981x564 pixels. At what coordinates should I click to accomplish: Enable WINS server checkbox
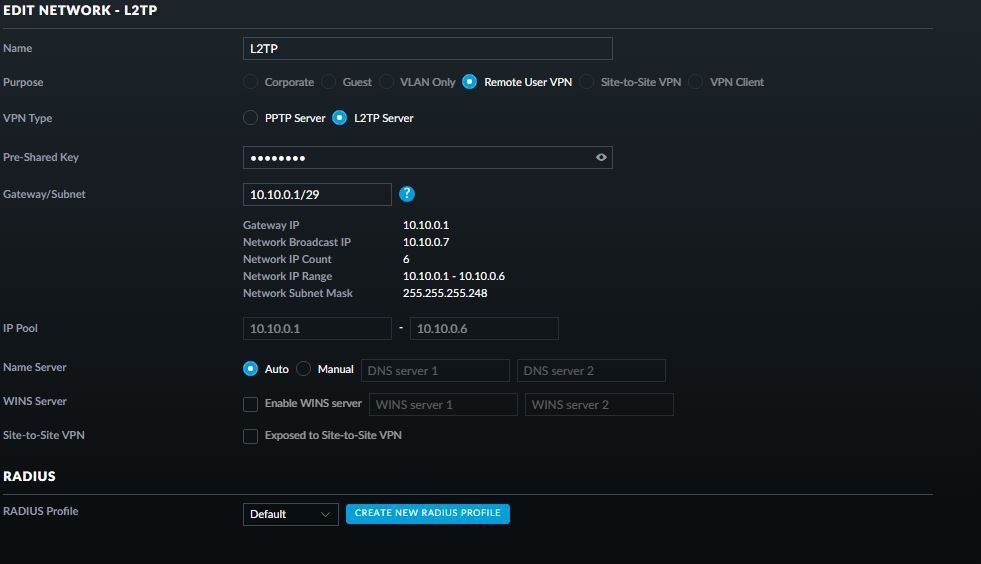click(251, 404)
